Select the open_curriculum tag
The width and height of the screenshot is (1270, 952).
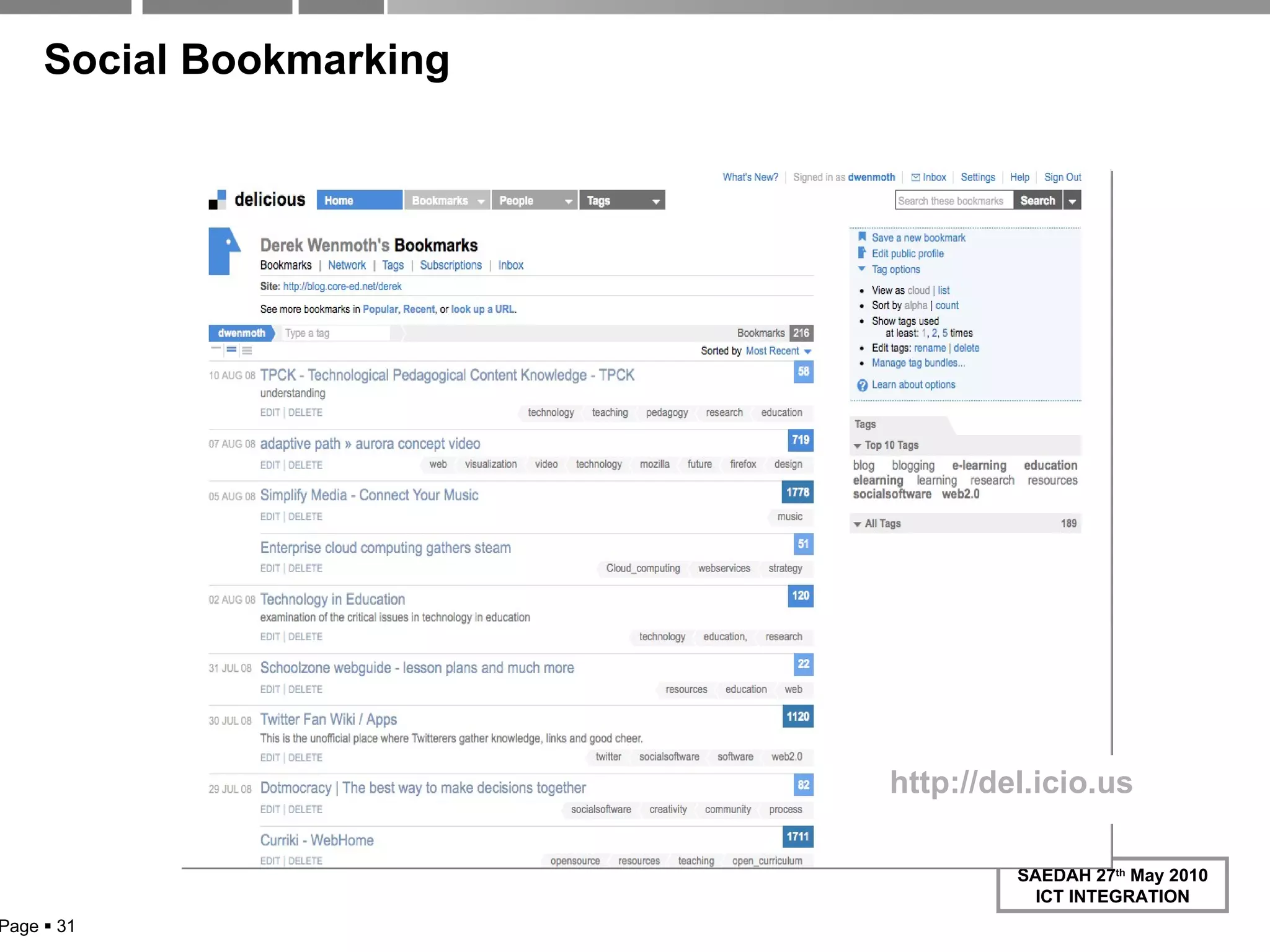tap(767, 861)
